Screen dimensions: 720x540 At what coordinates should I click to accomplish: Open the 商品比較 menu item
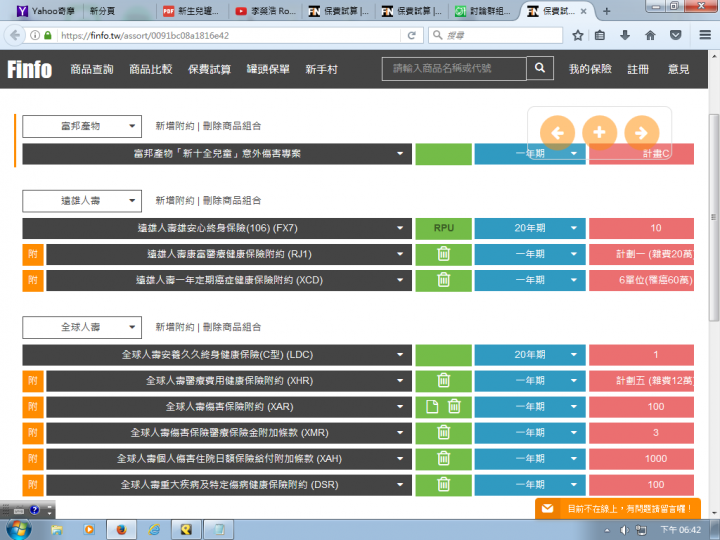(151, 69)
